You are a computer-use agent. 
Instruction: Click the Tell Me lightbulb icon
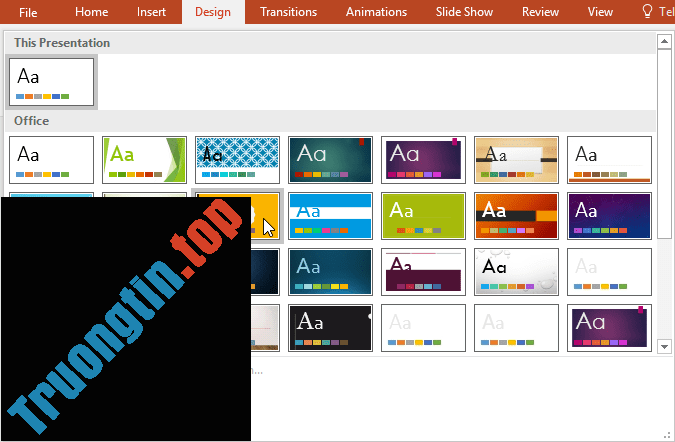(647, 11)
